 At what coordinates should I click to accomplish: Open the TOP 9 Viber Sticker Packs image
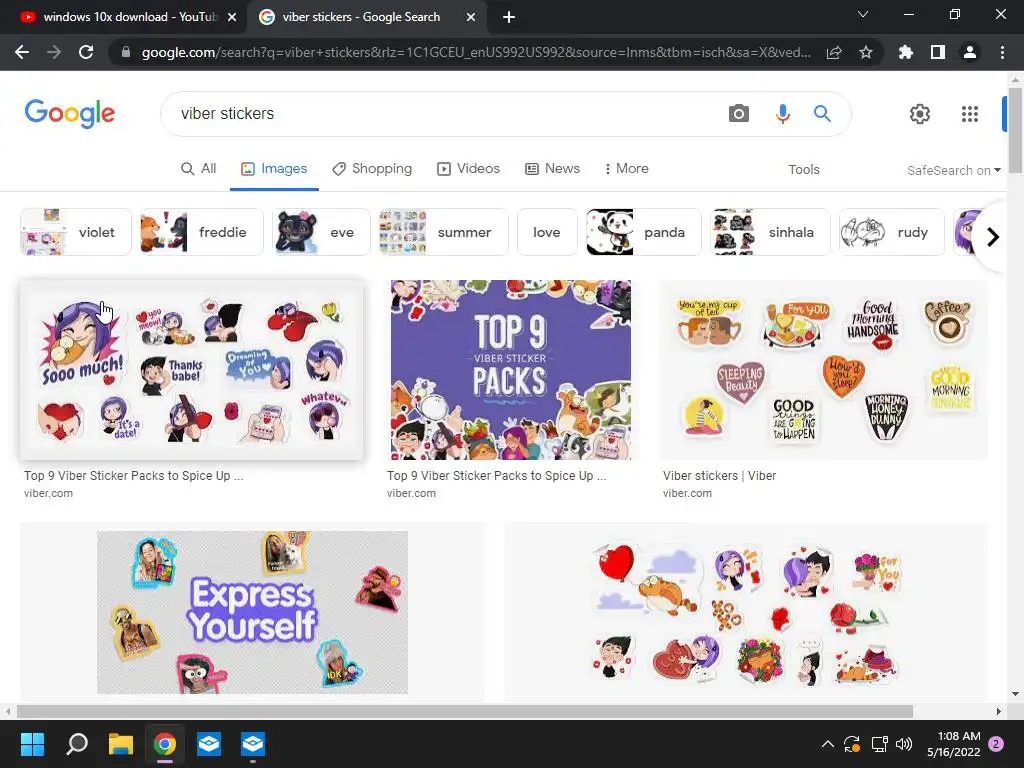[511, 370]
